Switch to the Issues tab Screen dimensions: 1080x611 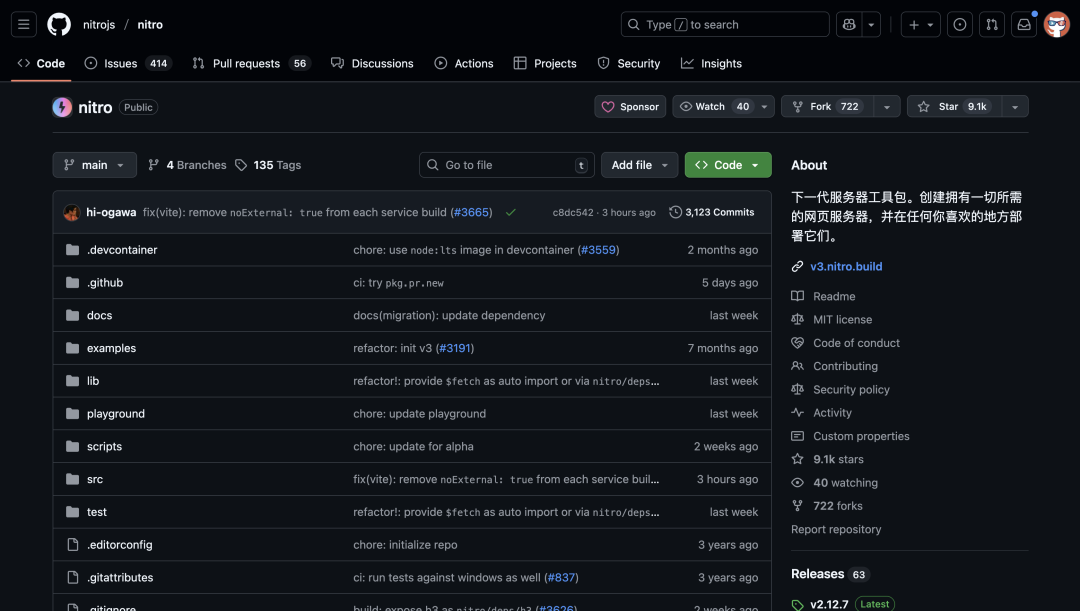click(x=127, y=63)
